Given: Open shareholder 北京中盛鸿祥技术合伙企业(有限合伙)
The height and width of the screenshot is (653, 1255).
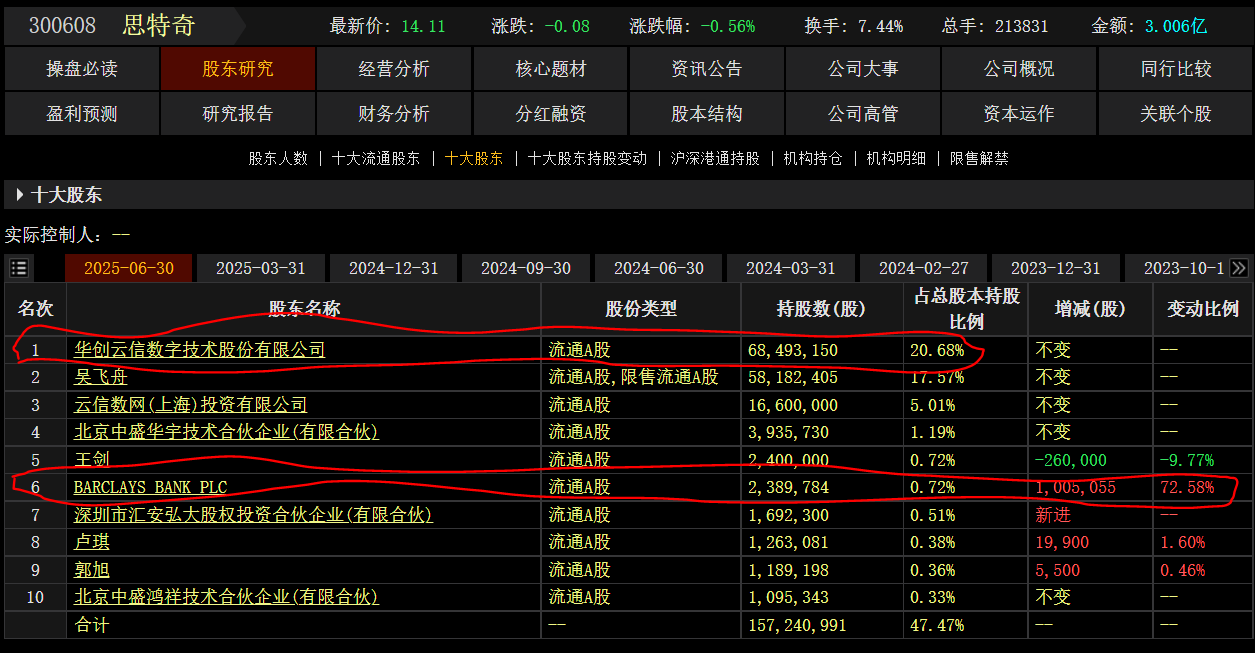Looking at the screenshot, I should [227, 597].
